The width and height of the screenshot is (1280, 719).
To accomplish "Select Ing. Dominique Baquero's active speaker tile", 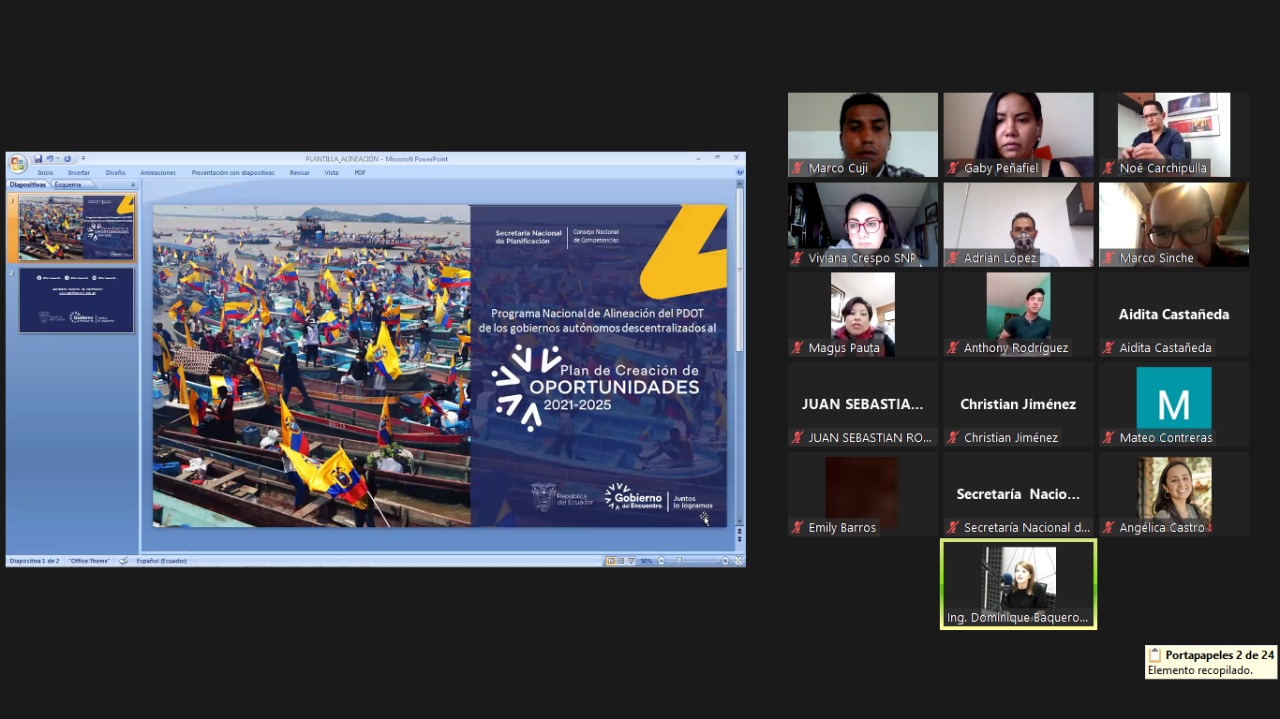I will (1018, 584).
